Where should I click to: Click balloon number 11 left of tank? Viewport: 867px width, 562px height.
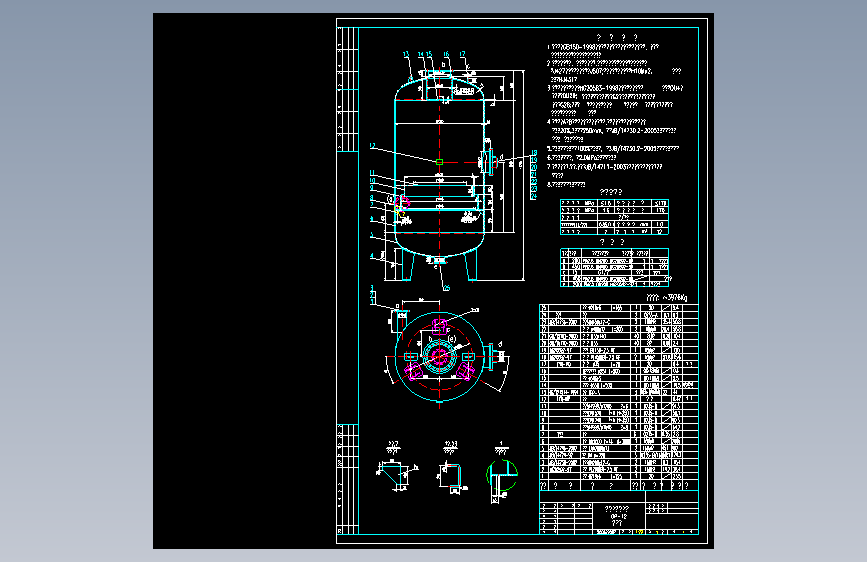point(373,173)
